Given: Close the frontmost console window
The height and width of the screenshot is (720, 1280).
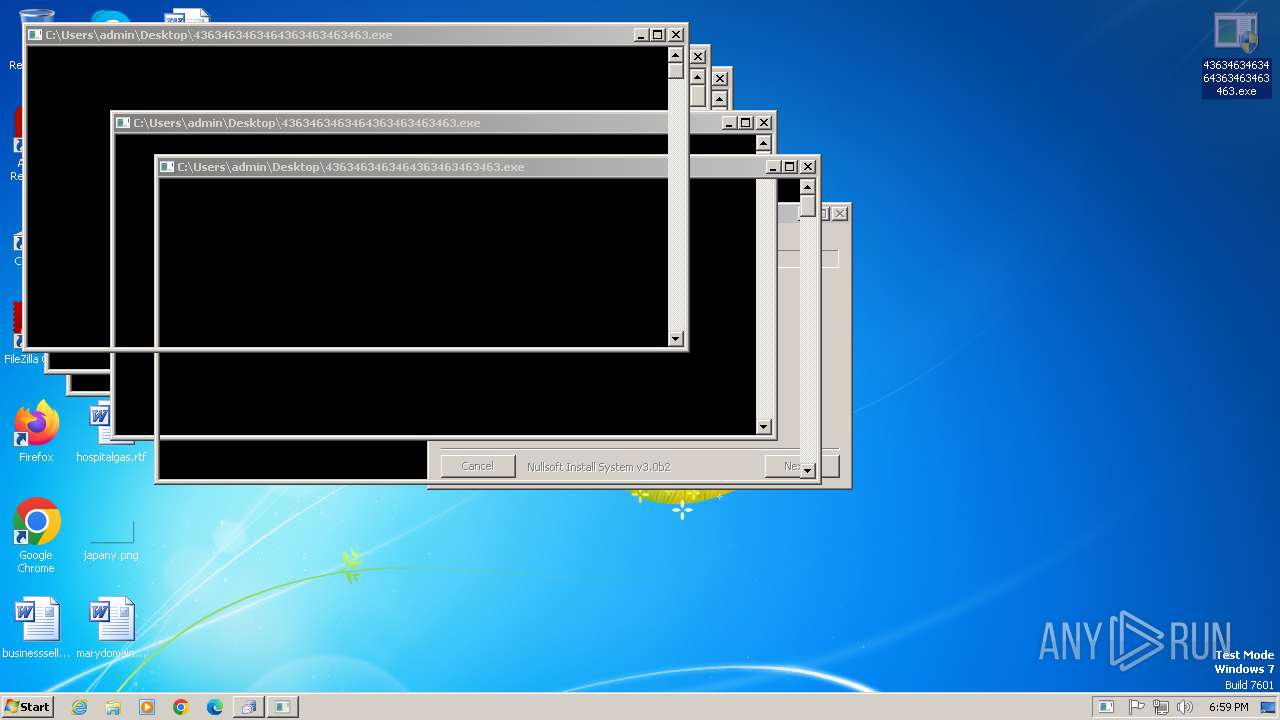Looking at the screenshot, I should [x=808, y=167].
